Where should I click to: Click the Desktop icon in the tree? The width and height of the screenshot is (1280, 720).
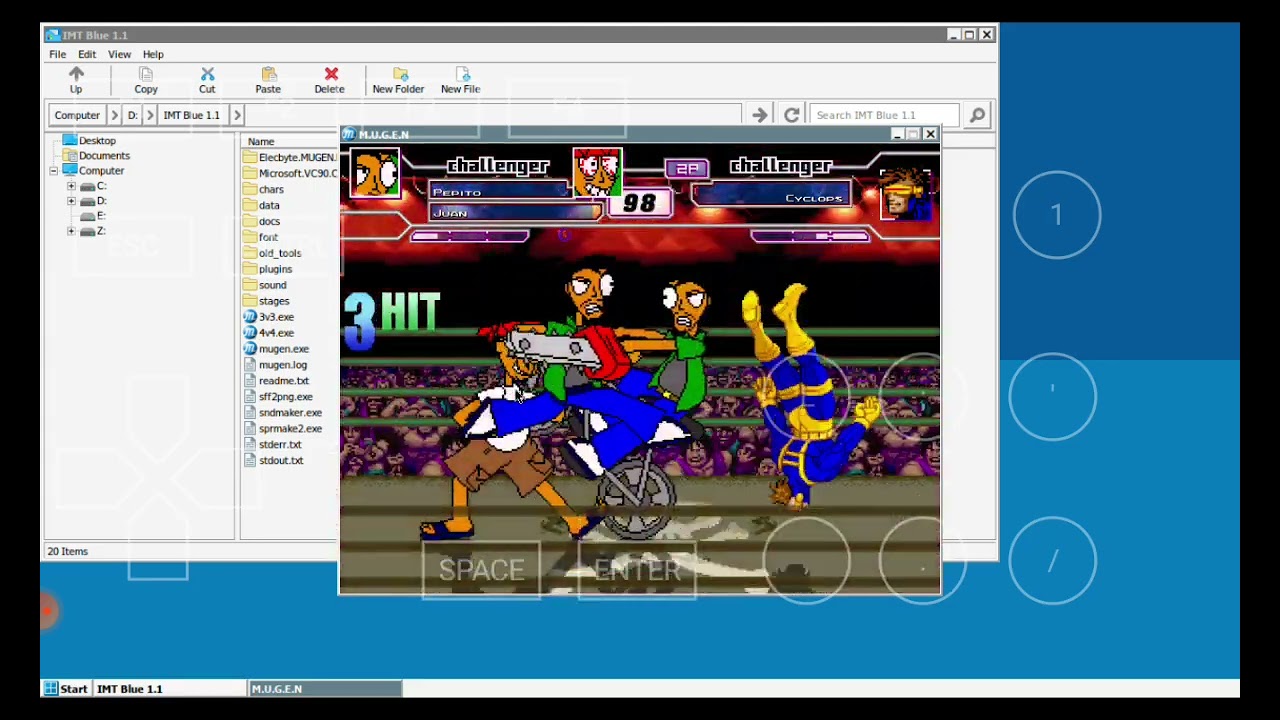pos(69,141)
